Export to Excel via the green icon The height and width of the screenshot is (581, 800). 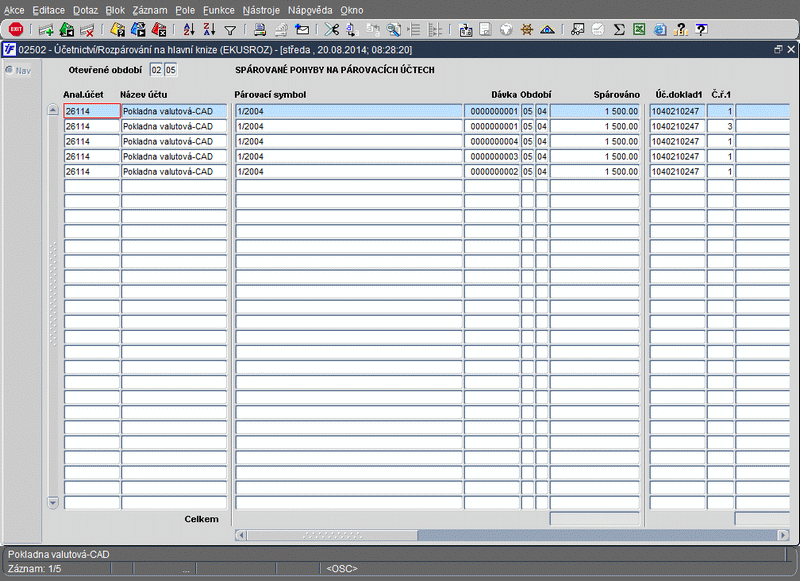pos(639,30)
